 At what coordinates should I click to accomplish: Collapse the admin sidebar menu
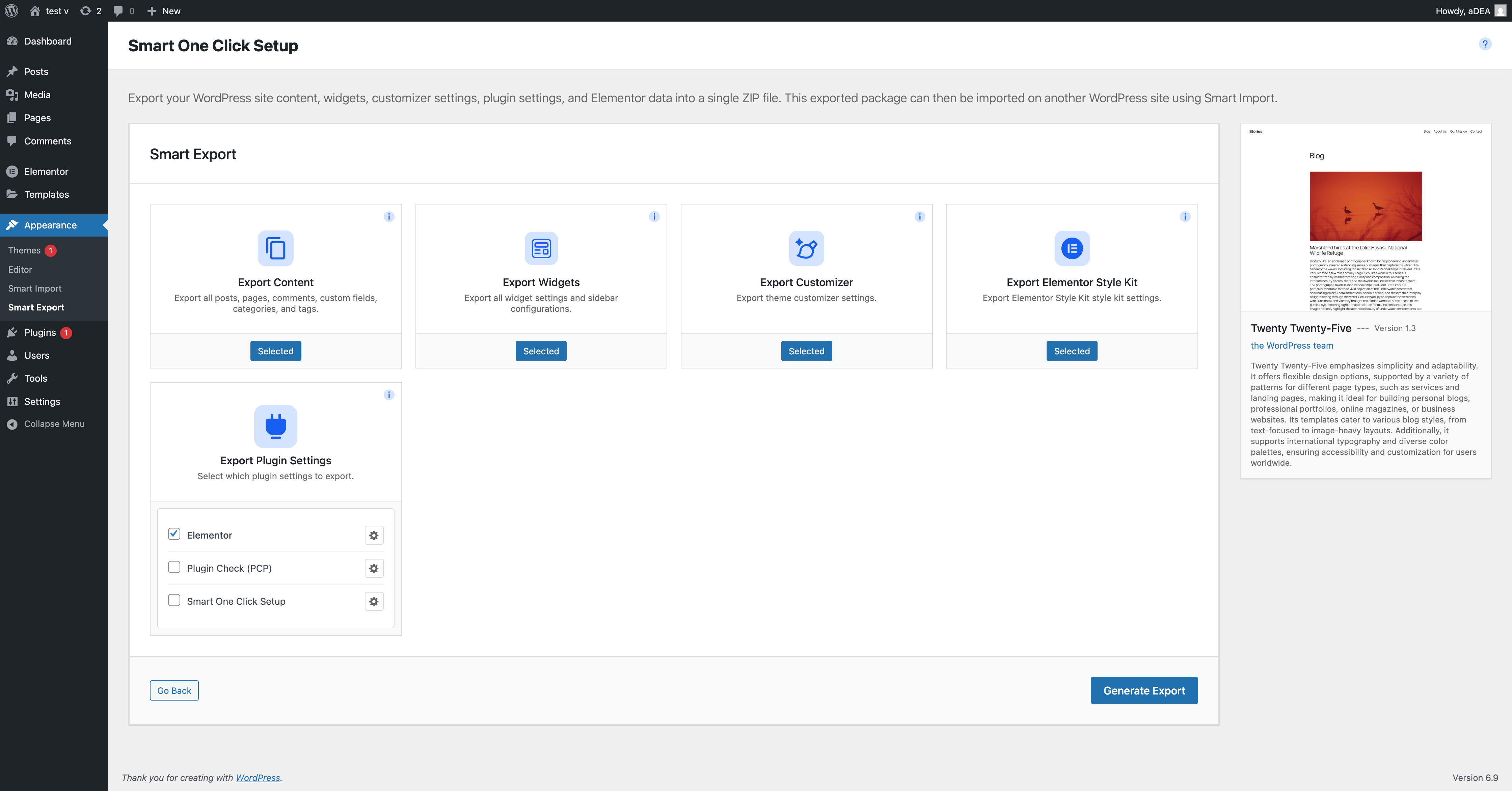[54, 423]
